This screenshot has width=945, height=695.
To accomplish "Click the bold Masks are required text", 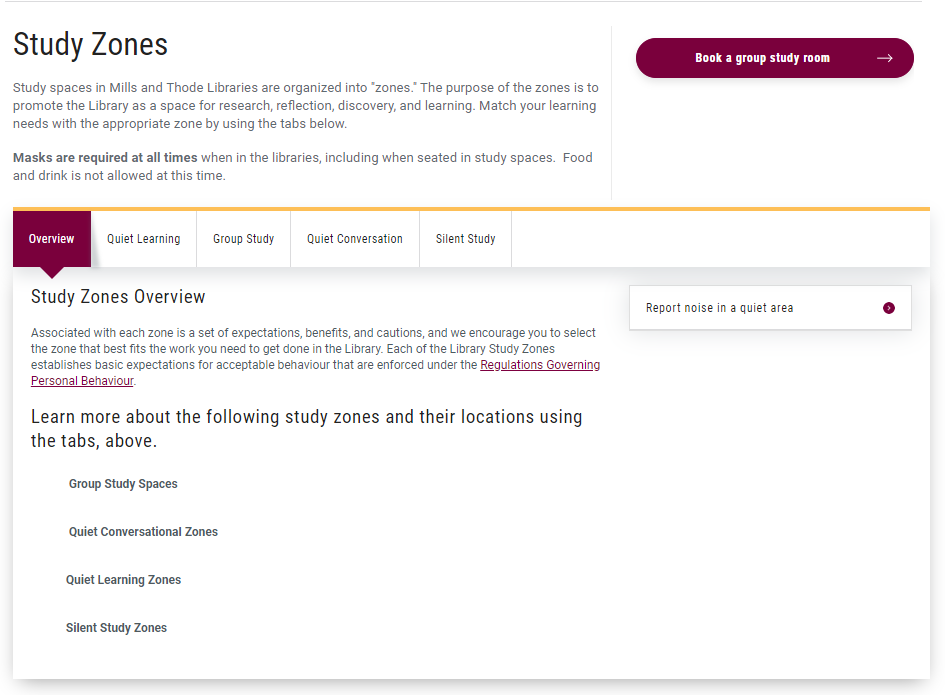I will click(x=105, y=157).
